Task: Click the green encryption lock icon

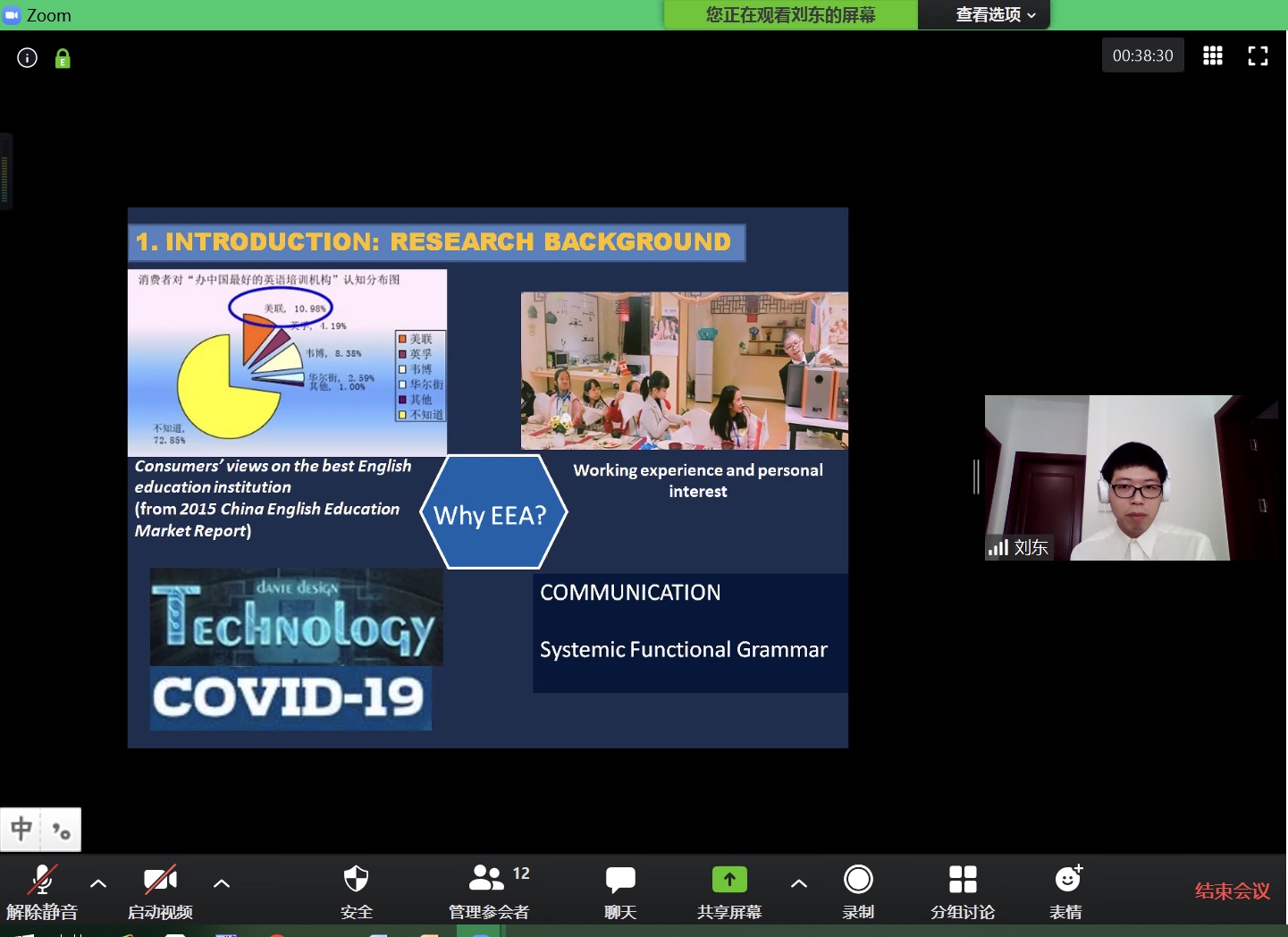Action: [63, 59]
